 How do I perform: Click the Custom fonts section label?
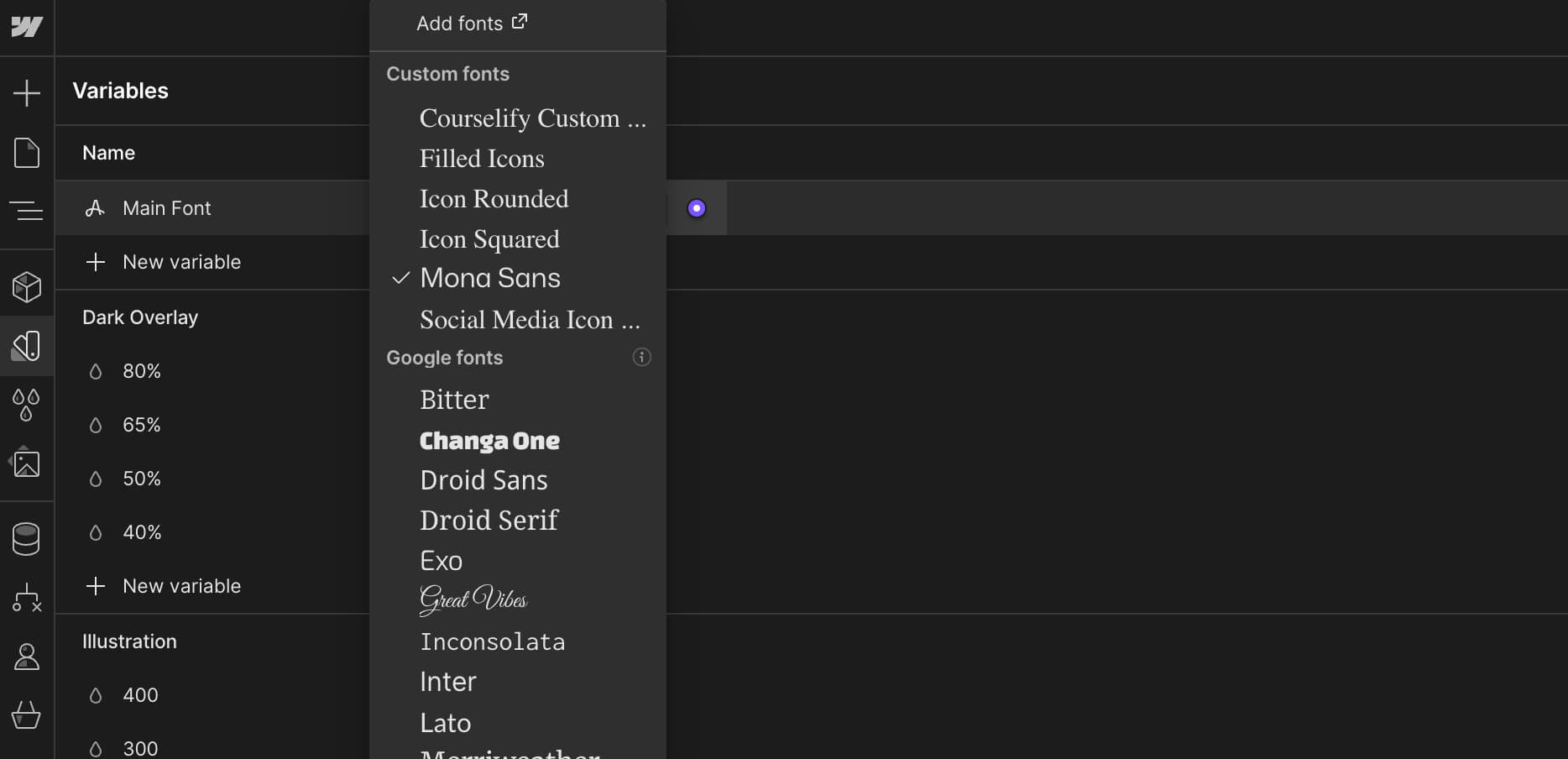click(448, 74)
